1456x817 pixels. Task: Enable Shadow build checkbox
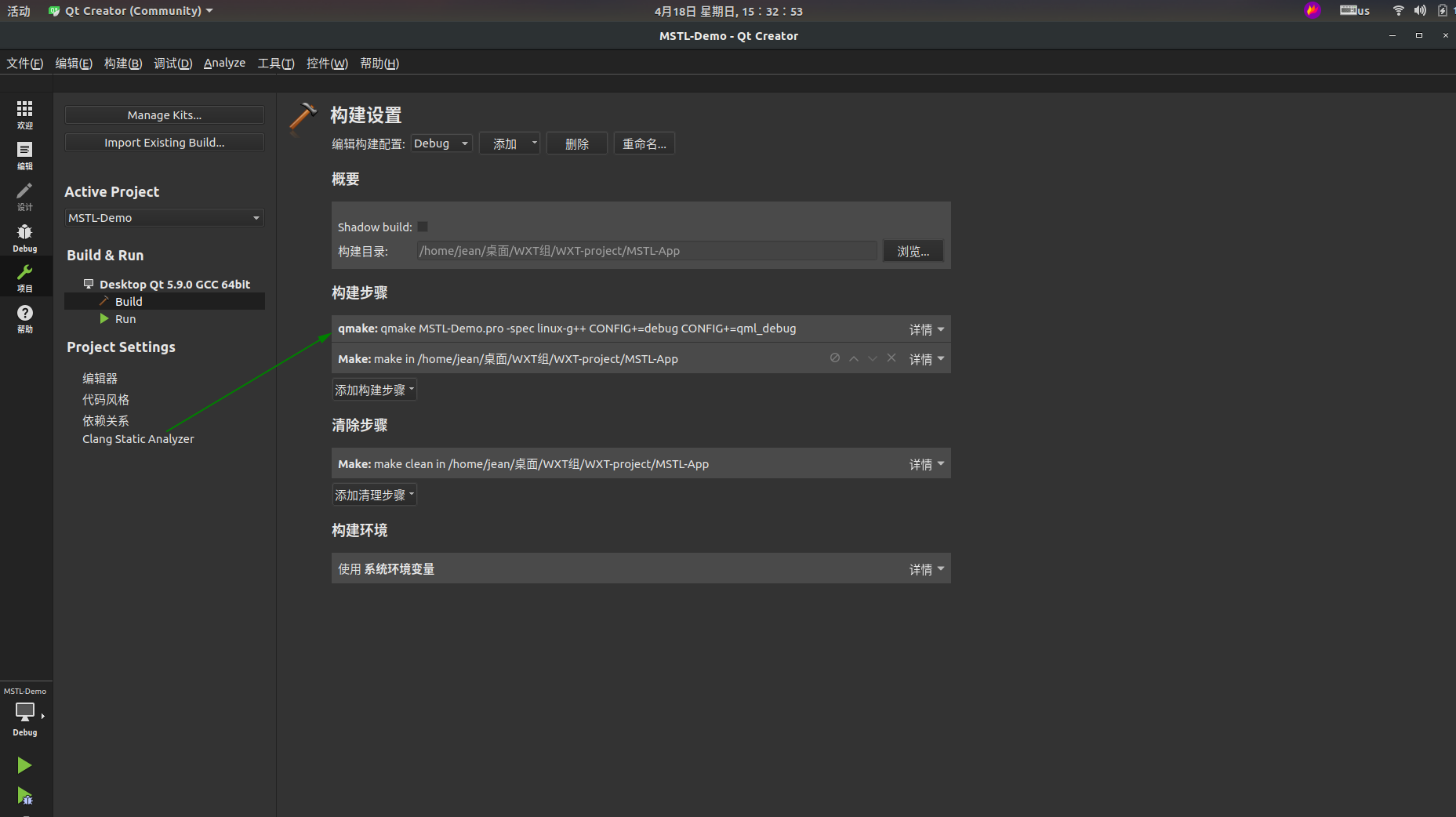click(423, 227)
